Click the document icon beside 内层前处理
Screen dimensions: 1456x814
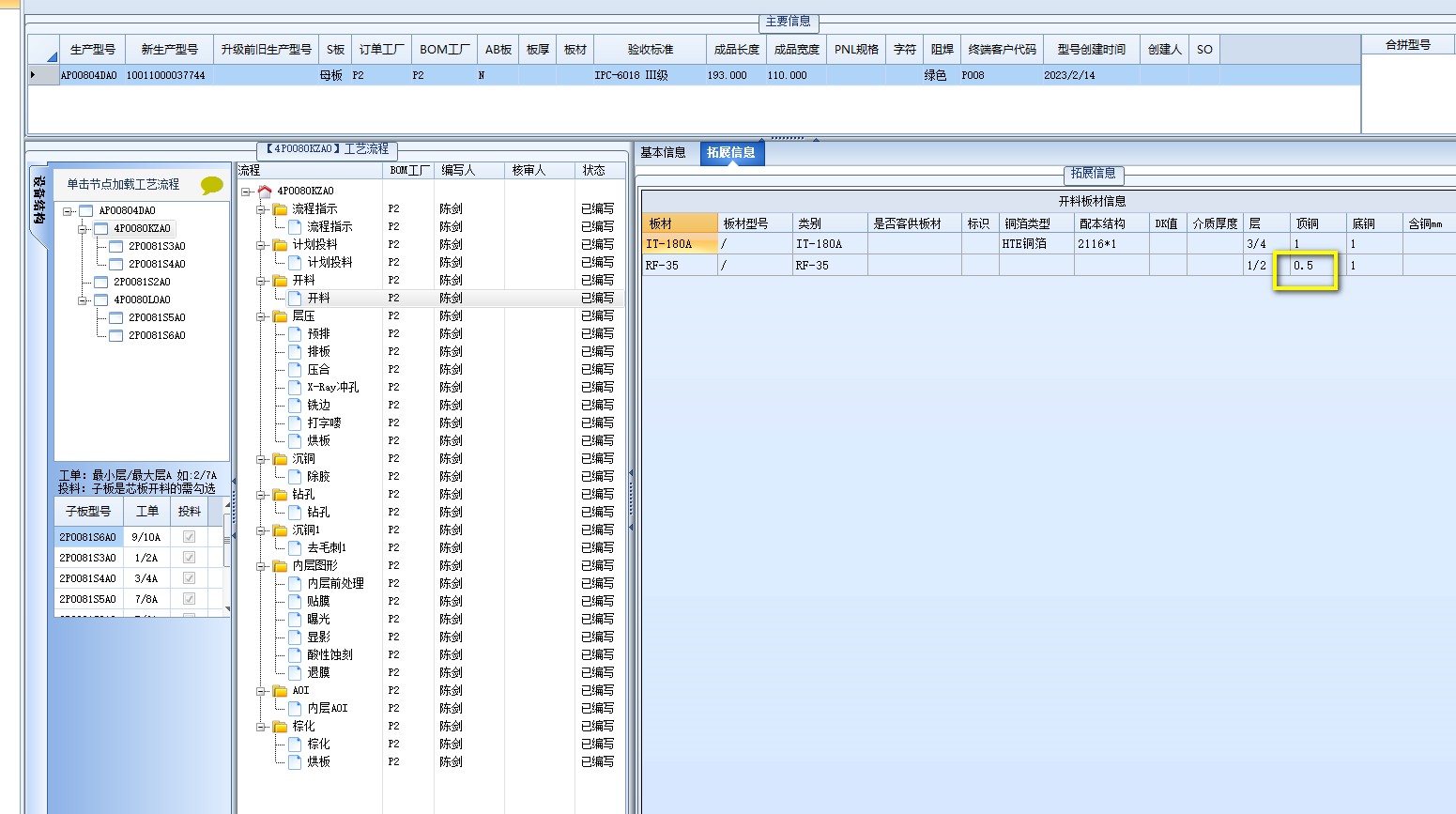pos(295,583)
